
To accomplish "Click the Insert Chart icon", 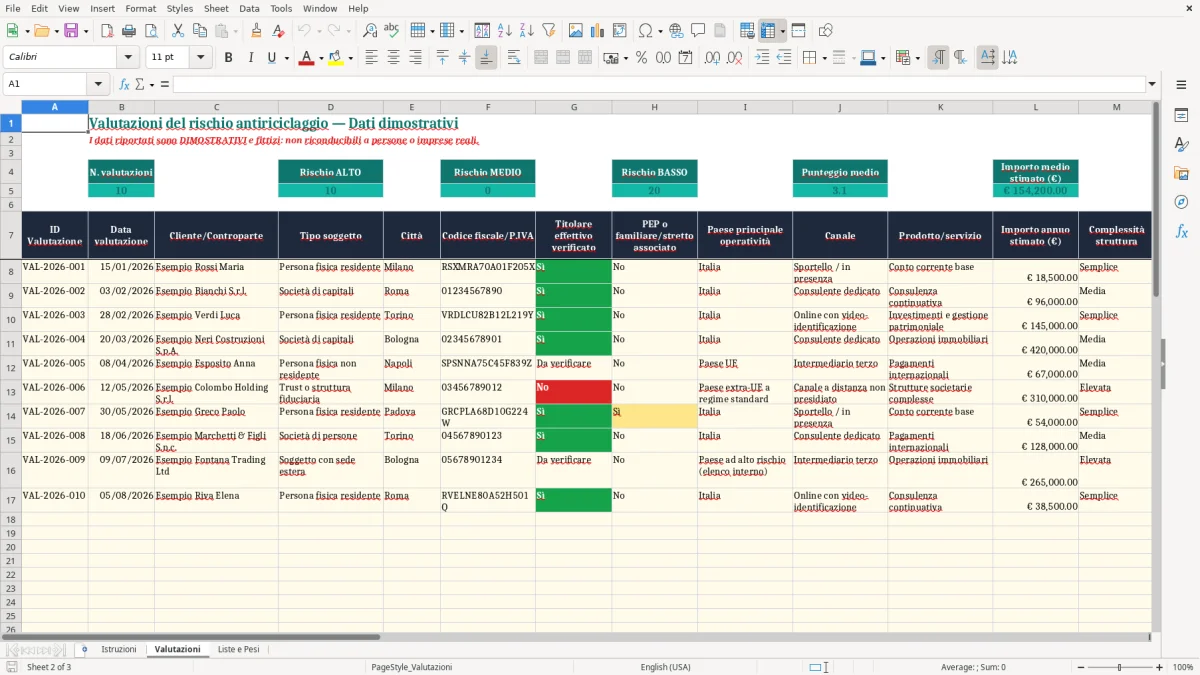I will pos(599,31).
